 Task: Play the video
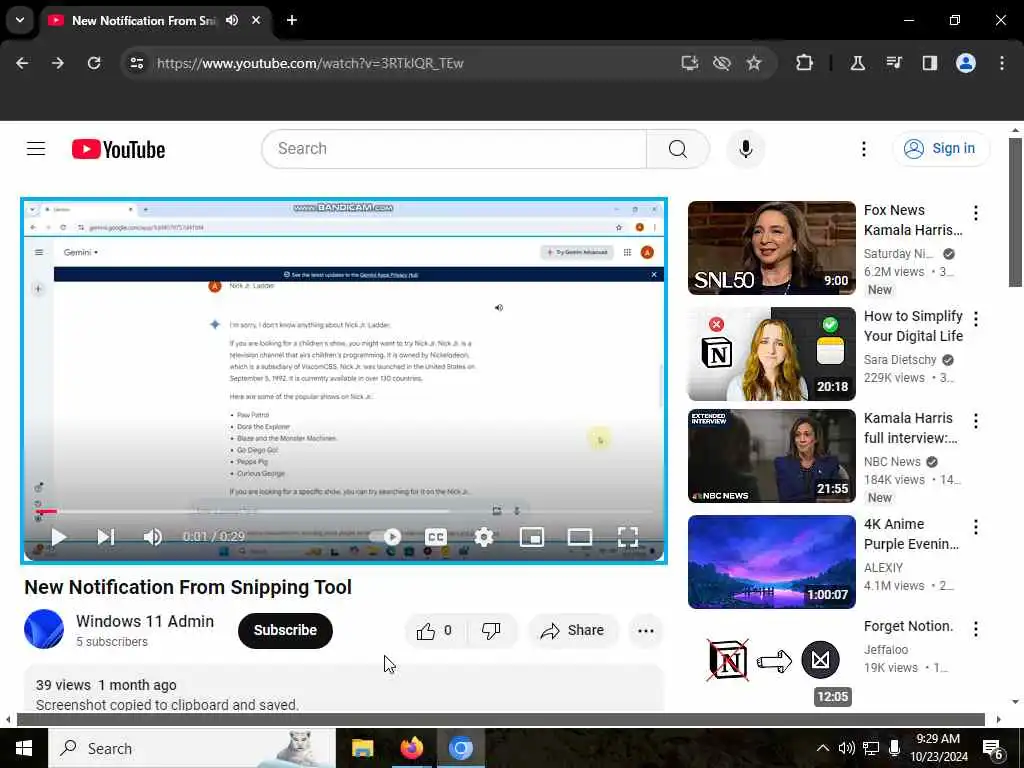59,537
